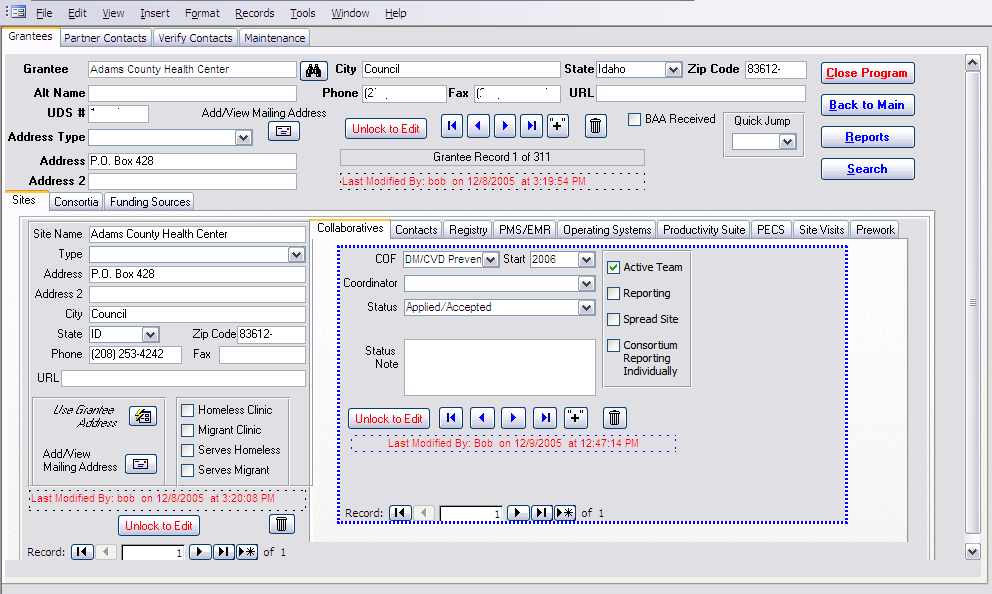The image size is (992, 594).
Task: Go to next collaborative record button
Action: 513,418
